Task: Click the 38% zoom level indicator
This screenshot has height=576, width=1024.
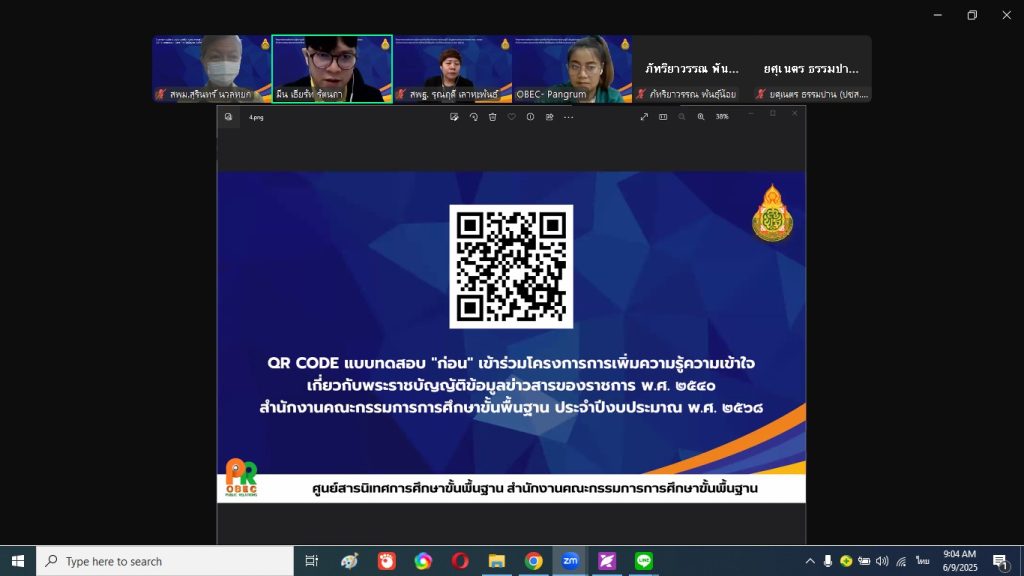Action: point(722,117)
